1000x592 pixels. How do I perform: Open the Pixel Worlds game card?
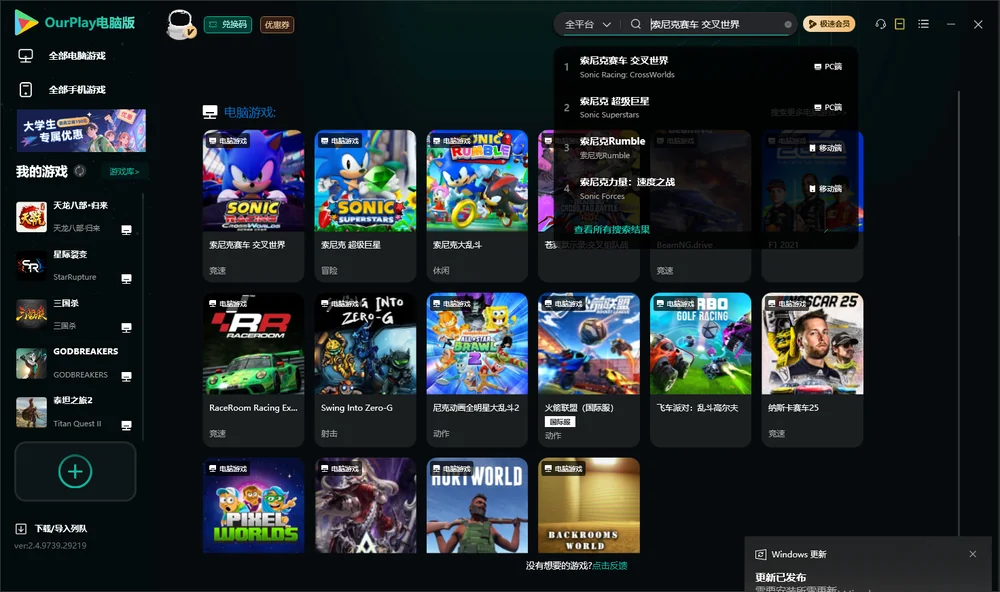[x=253, y=505]
